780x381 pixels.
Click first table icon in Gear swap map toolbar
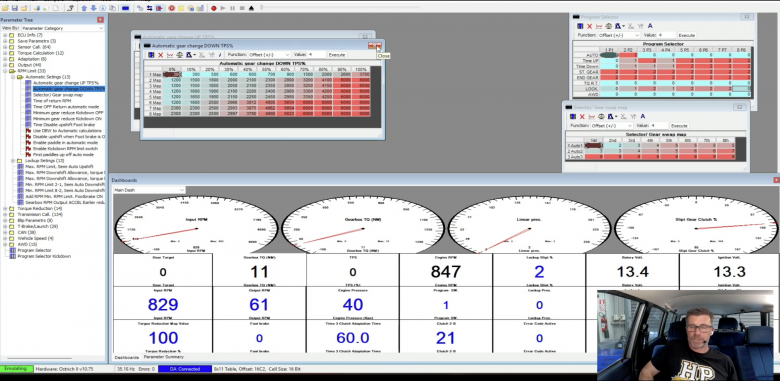click(573, 116)
